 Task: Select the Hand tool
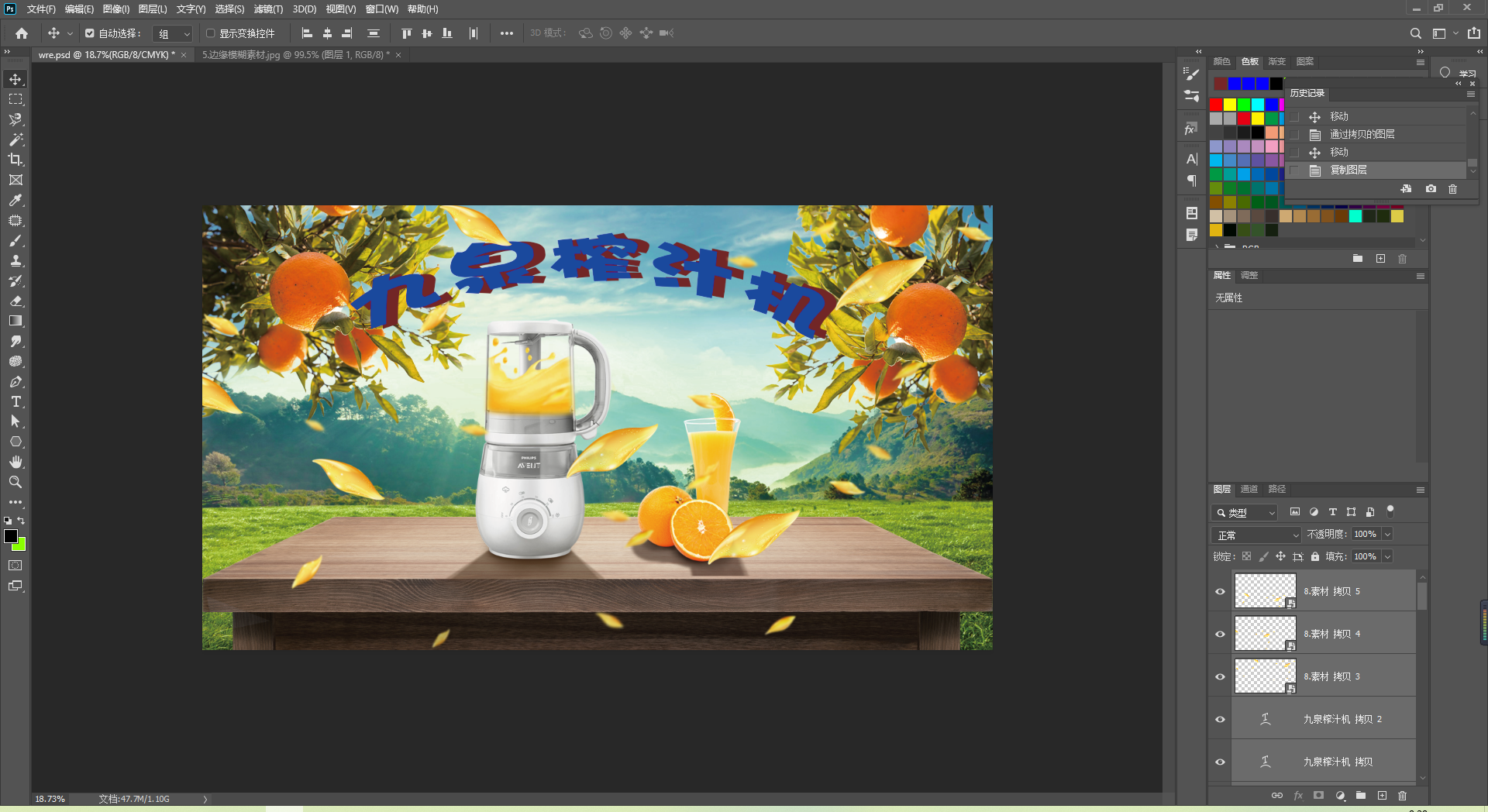coord(15,462)
